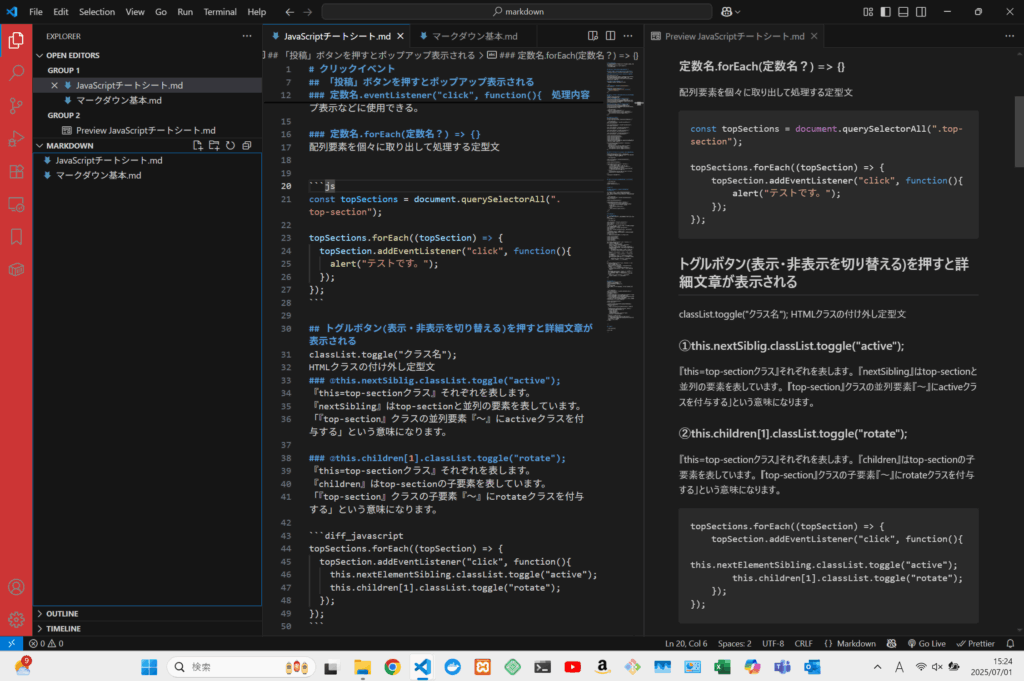Switch to the マークダウン基本.md editor tab

pos(475,37)
